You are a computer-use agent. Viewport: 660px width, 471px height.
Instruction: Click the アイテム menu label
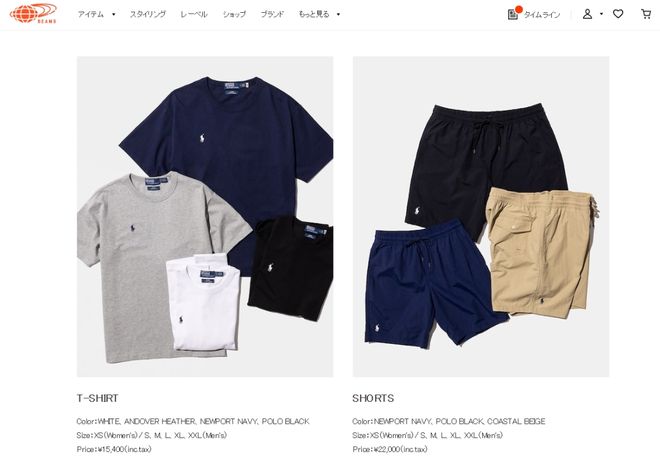click(90, 14)
